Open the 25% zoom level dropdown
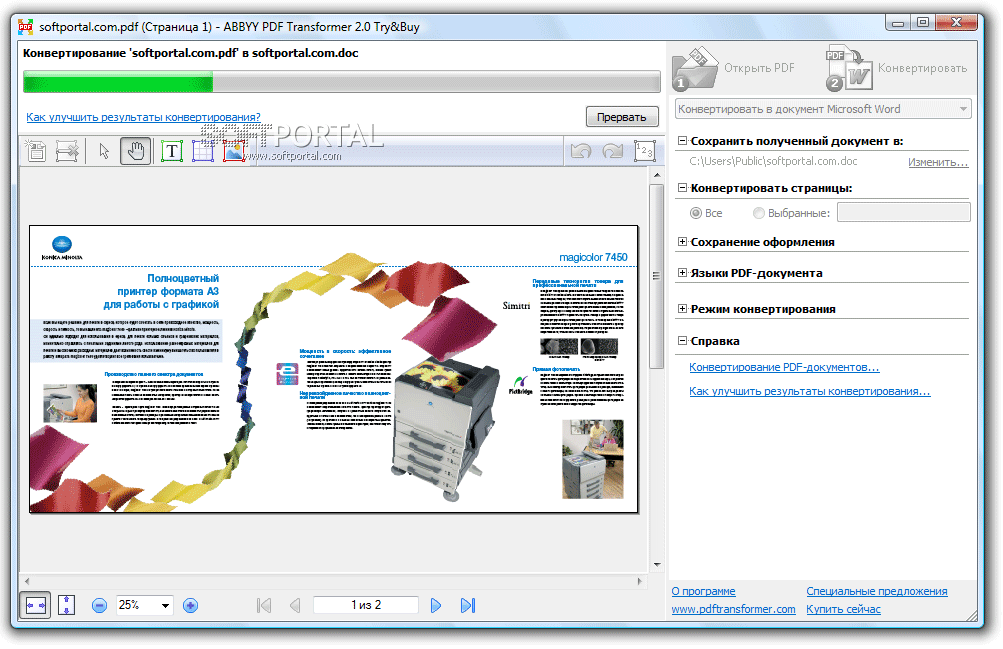1003x649 pixels. tap(165, 606)
